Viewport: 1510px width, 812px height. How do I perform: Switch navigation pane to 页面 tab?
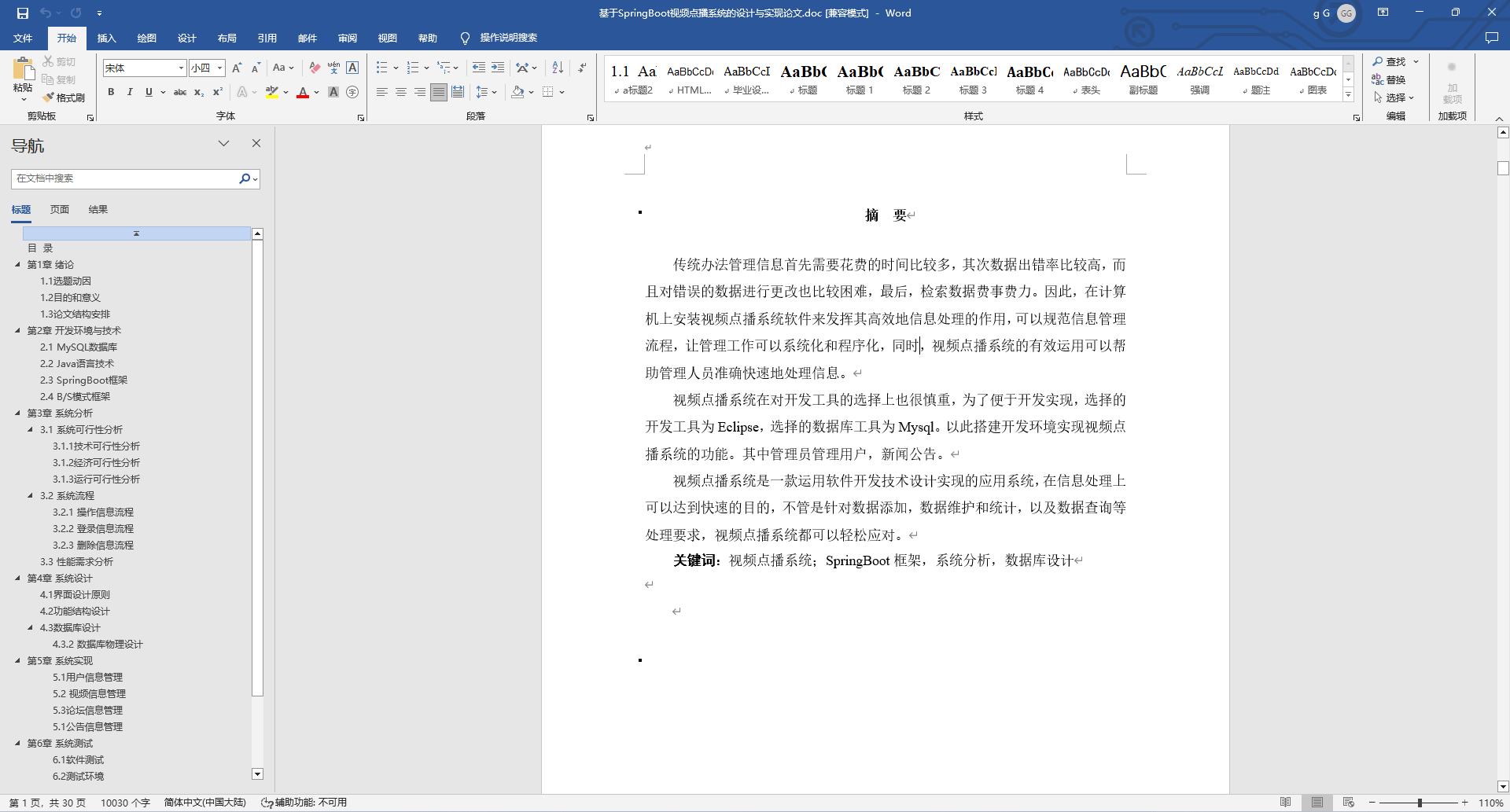pyautogui.click(x=60, y=210)
